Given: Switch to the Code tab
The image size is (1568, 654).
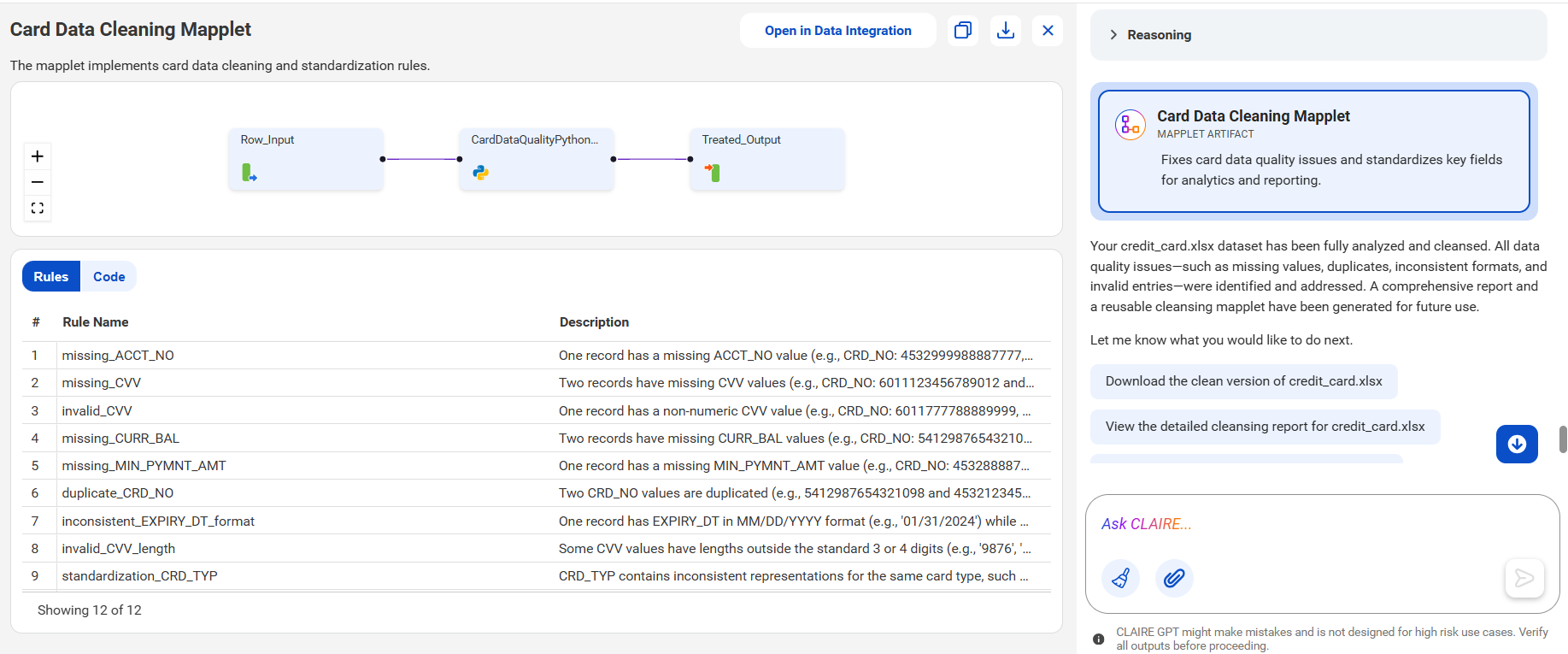Looking at the screenshot, I should [x=109, y=277].
